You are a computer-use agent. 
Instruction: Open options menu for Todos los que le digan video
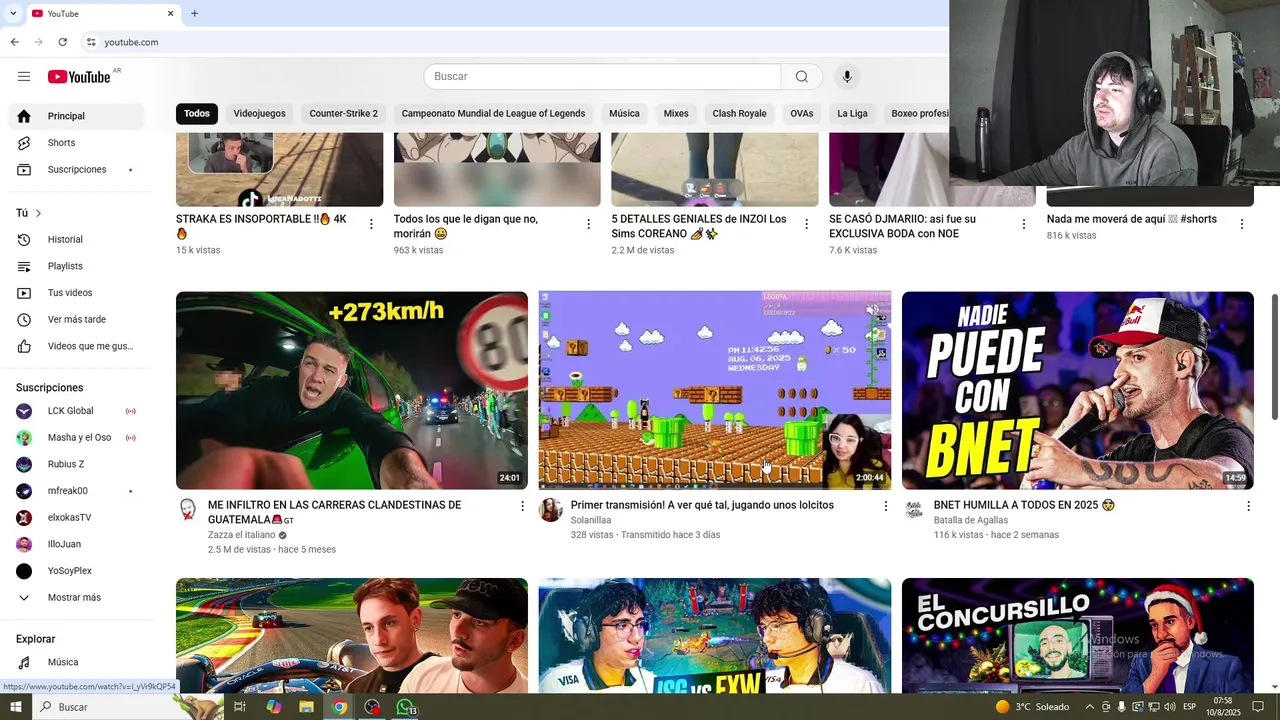tap(588, 224)
